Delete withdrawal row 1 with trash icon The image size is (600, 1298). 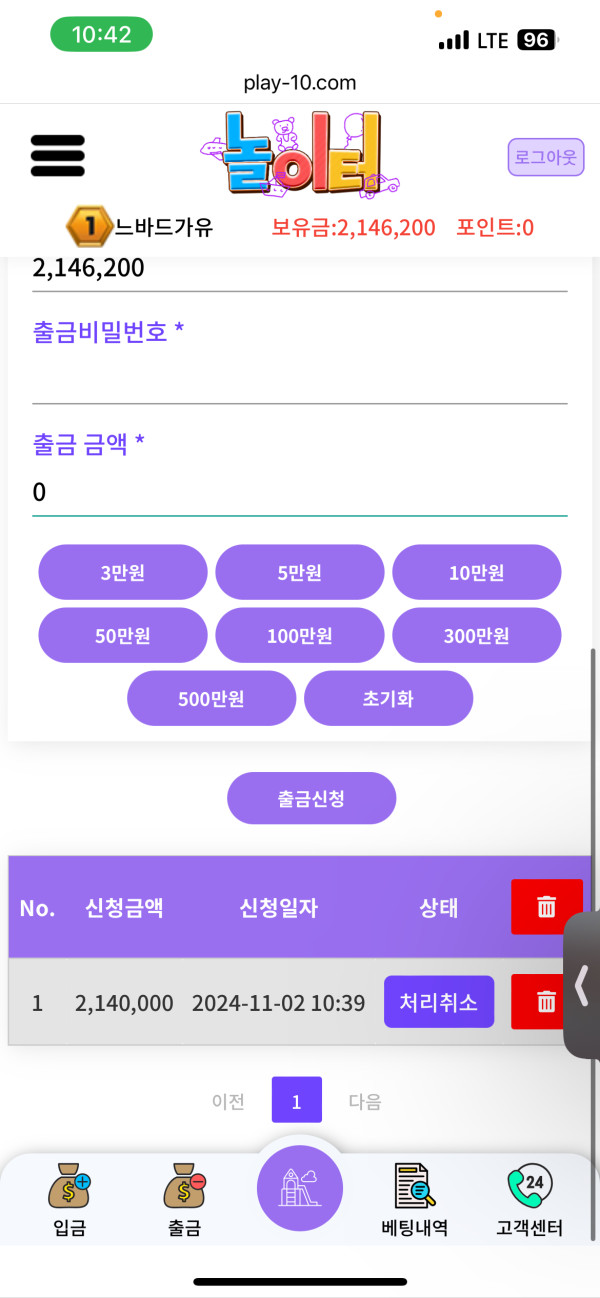tap(546, 1001)
